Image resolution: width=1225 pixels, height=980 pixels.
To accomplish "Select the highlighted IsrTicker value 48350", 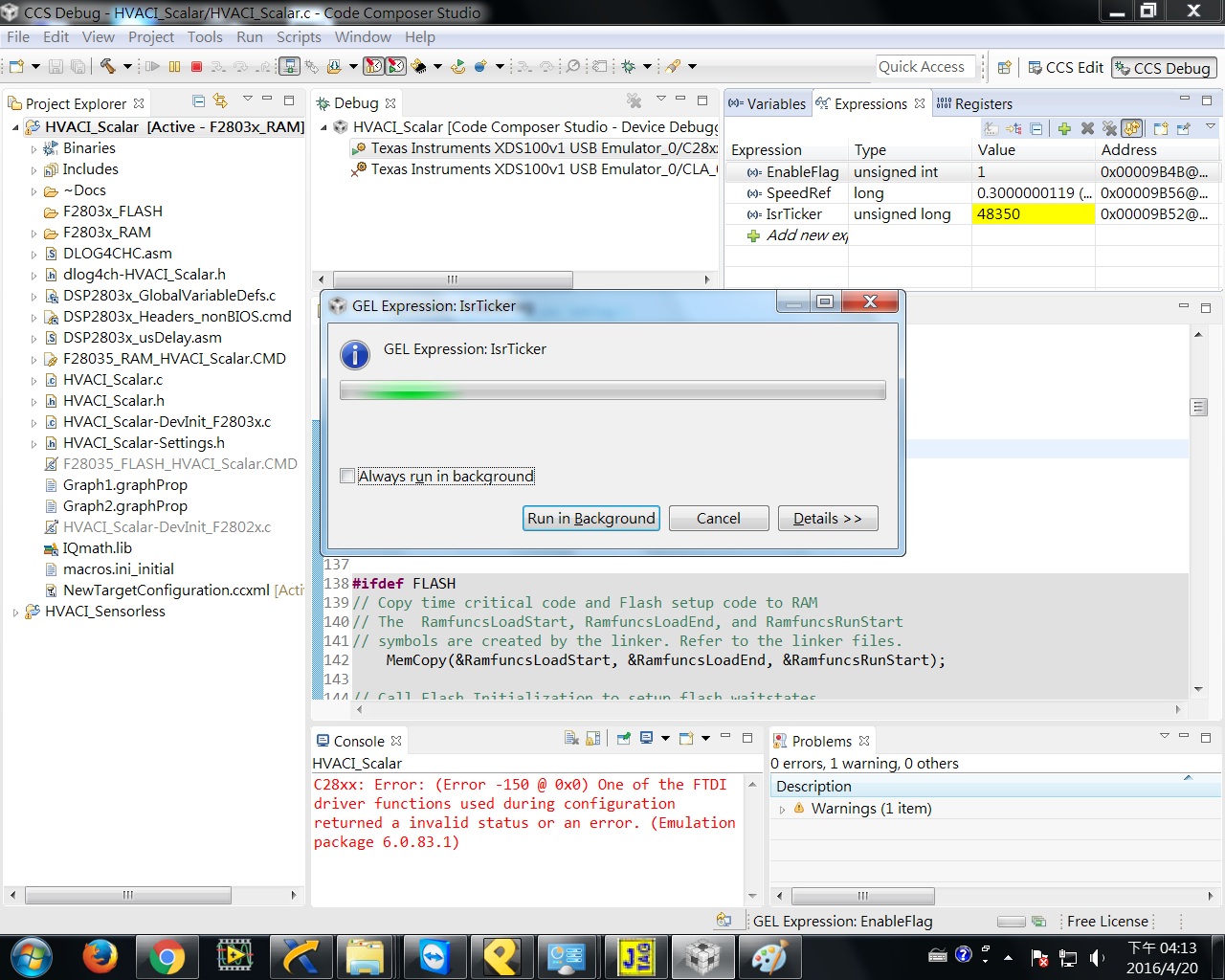I will (1026, 213).
